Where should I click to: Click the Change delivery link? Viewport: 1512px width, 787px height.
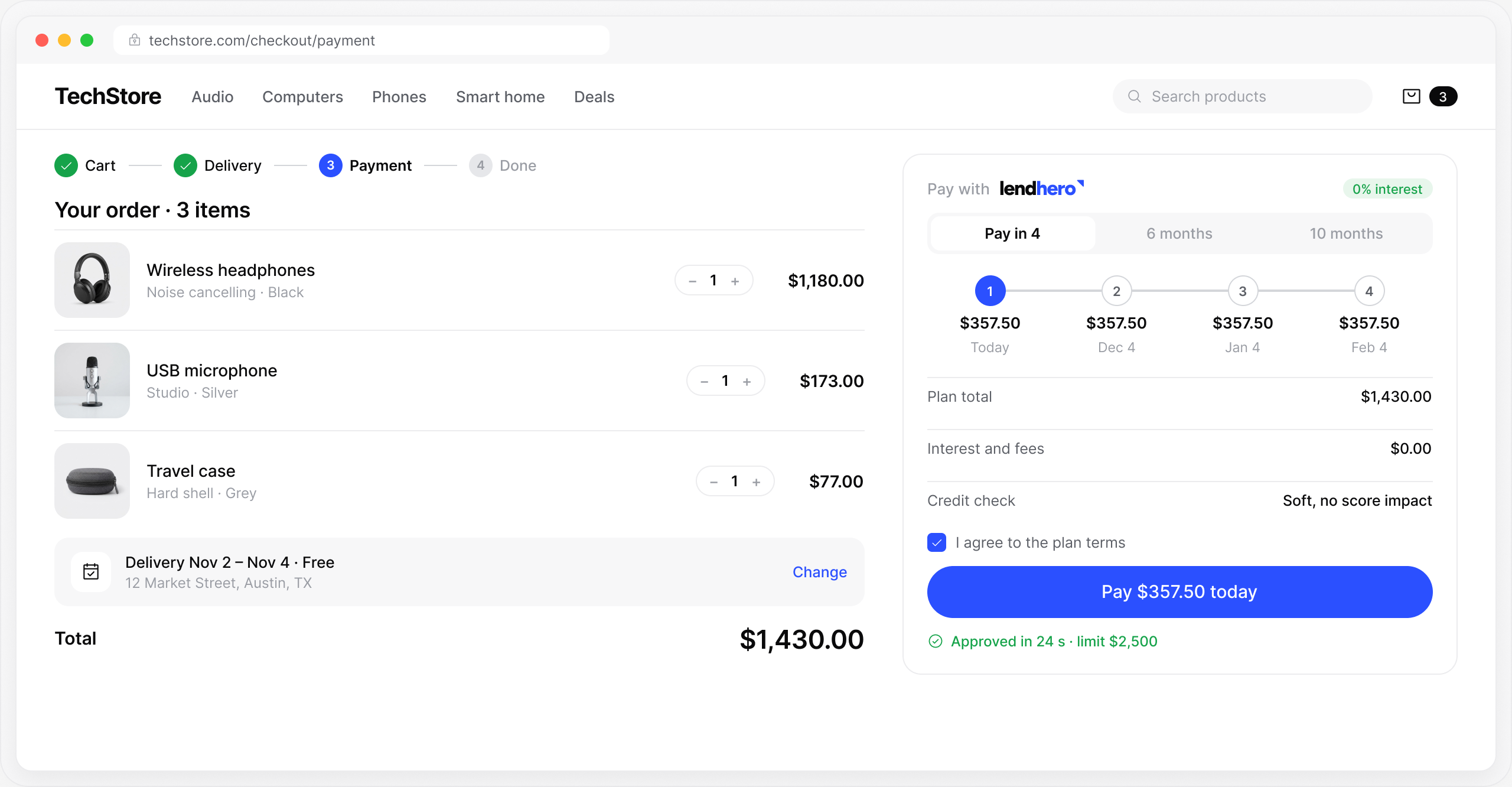(820, 572)
